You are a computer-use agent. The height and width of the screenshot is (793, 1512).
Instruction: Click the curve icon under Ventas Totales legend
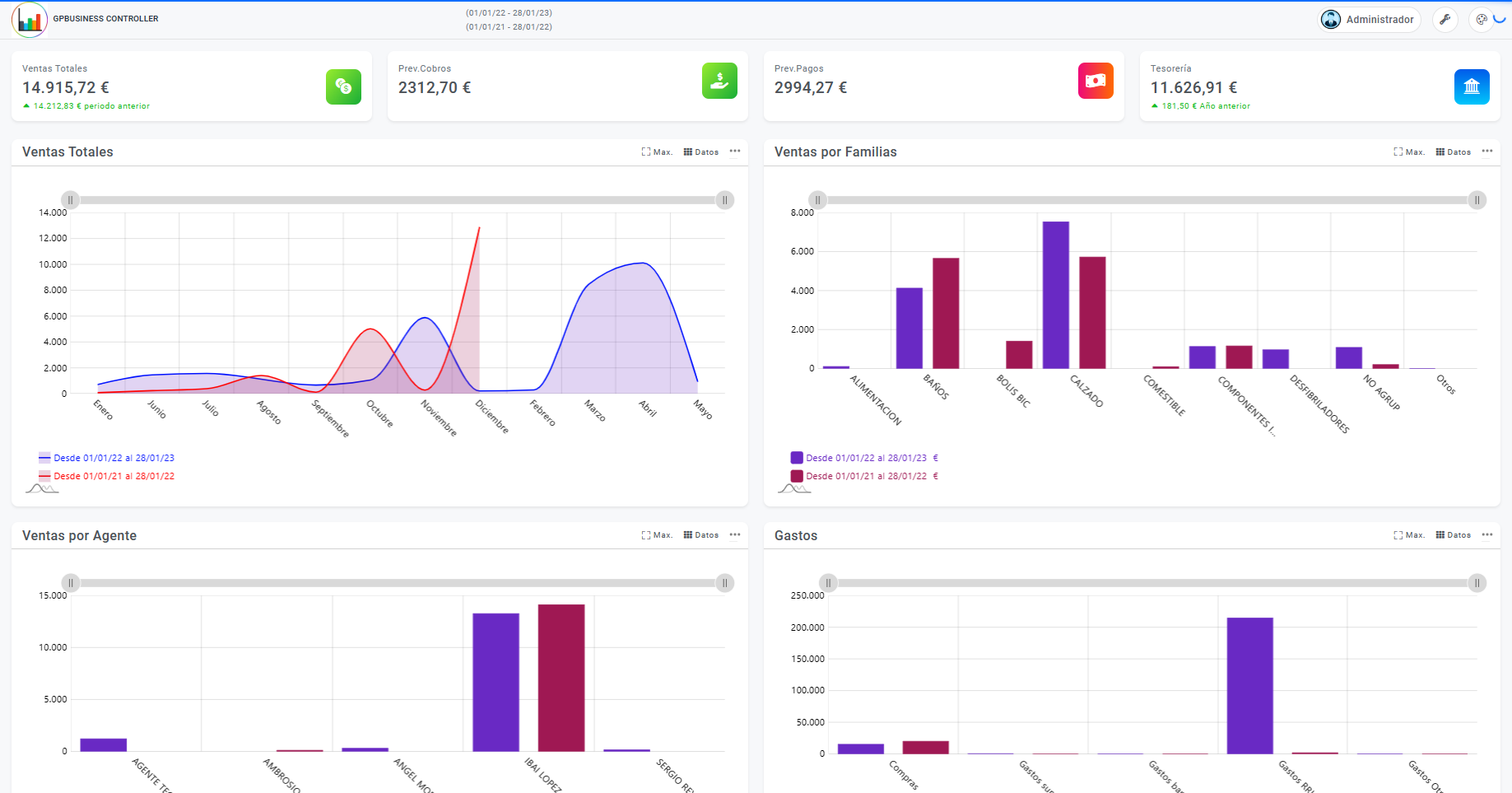click(42, 489)
